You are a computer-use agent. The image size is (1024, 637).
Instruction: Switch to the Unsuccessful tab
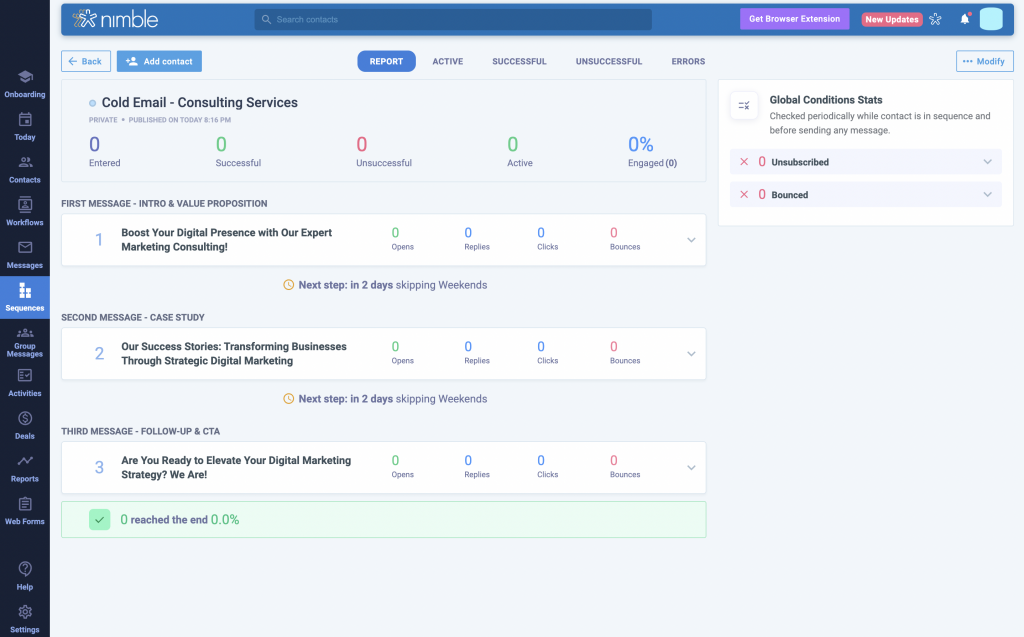[608, 61]
